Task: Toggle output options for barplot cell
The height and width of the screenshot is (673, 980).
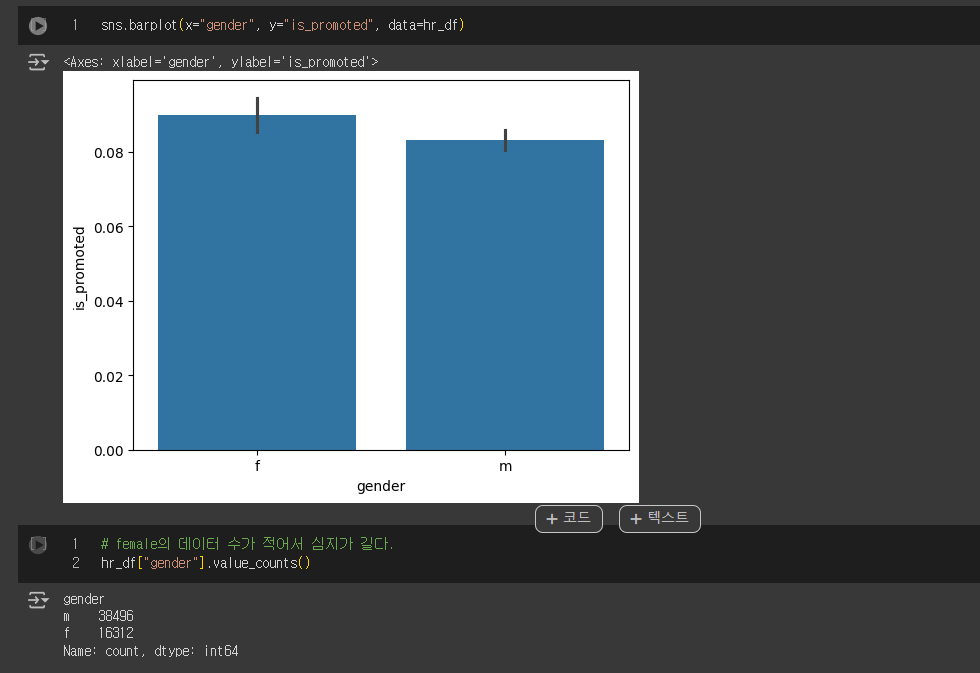Action: 38,62
